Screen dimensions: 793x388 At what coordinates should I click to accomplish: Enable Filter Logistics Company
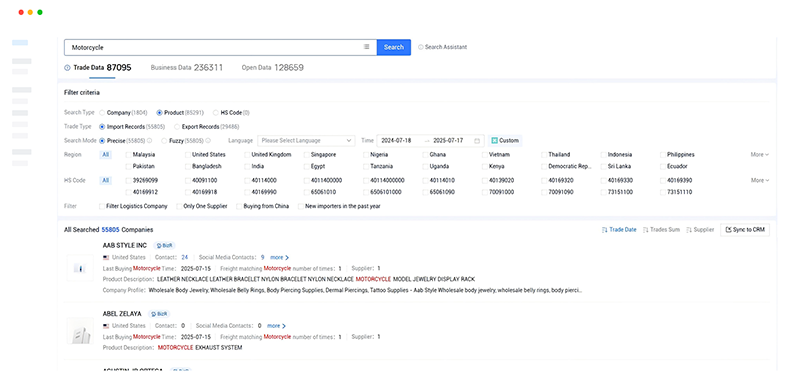102,206
